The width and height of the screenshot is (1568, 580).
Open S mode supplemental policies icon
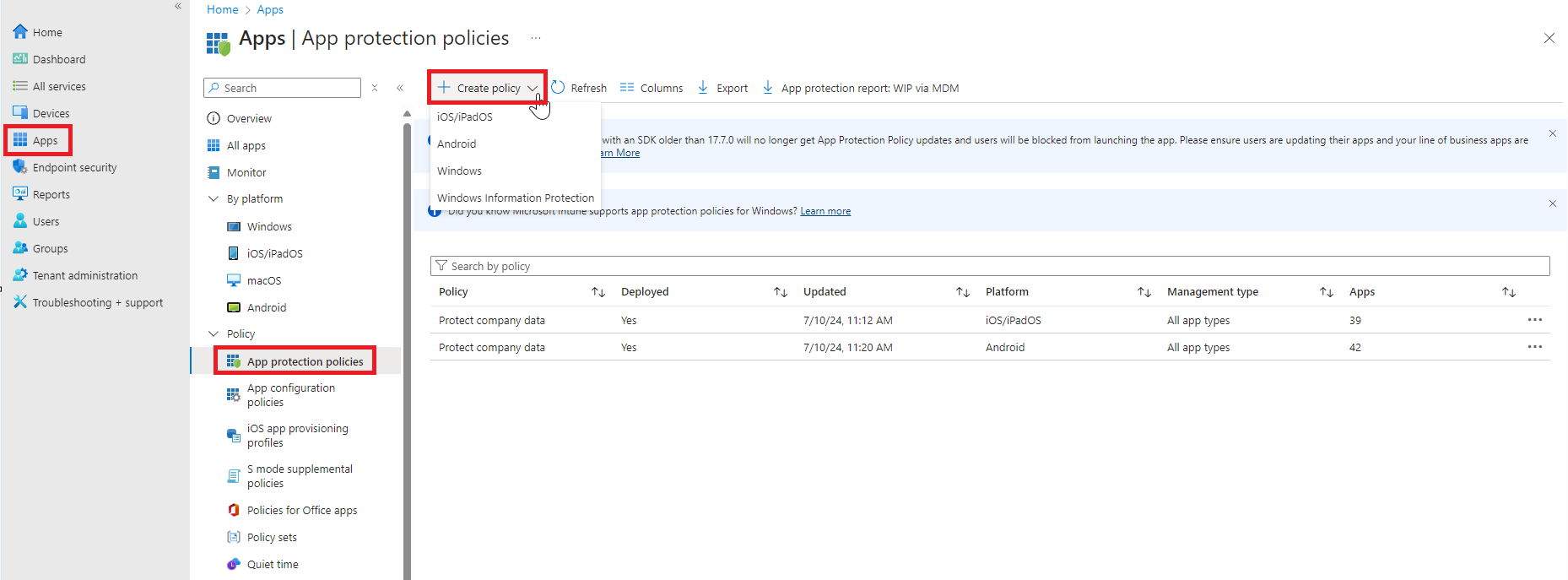[234, 476]
